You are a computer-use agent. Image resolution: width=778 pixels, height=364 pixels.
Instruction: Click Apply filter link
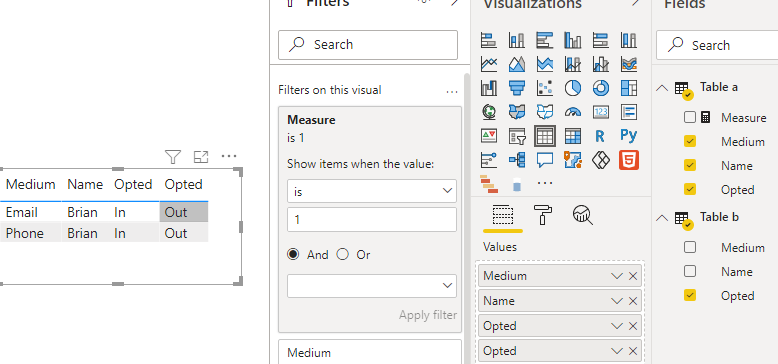point(428,315)
